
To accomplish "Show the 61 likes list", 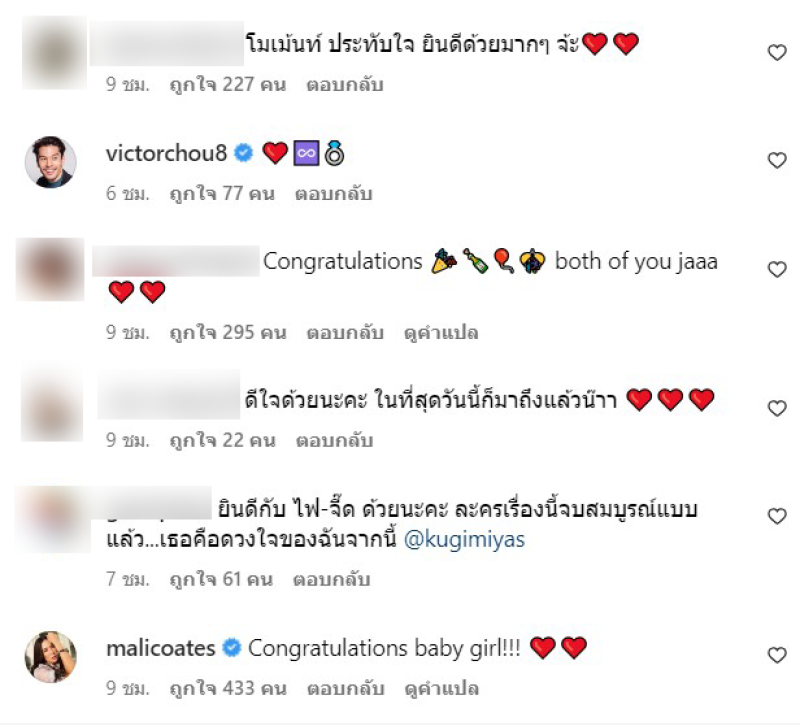I will [221, 580].
